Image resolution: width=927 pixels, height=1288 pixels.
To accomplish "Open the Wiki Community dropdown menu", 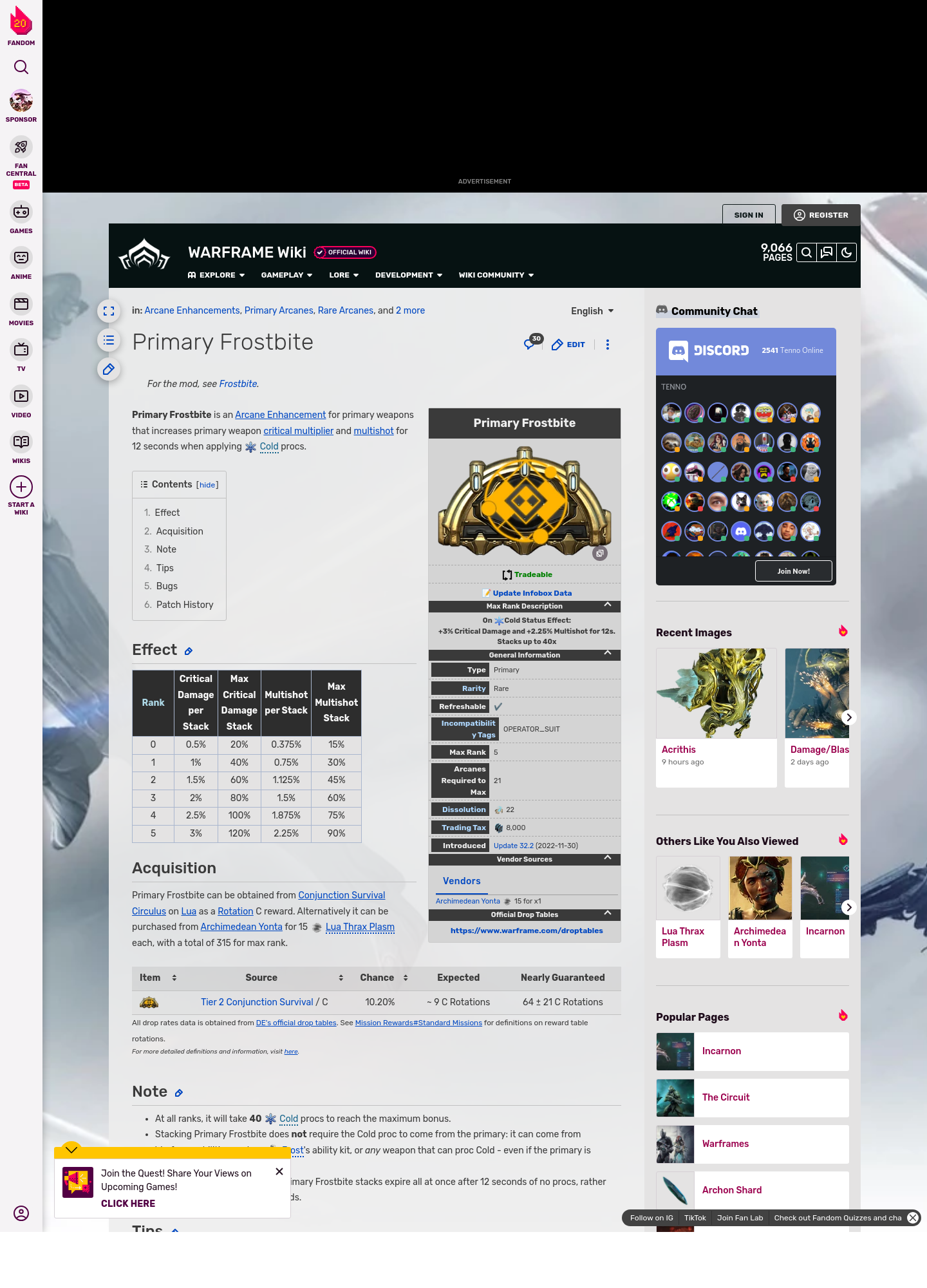I will [x=496, y=275].
